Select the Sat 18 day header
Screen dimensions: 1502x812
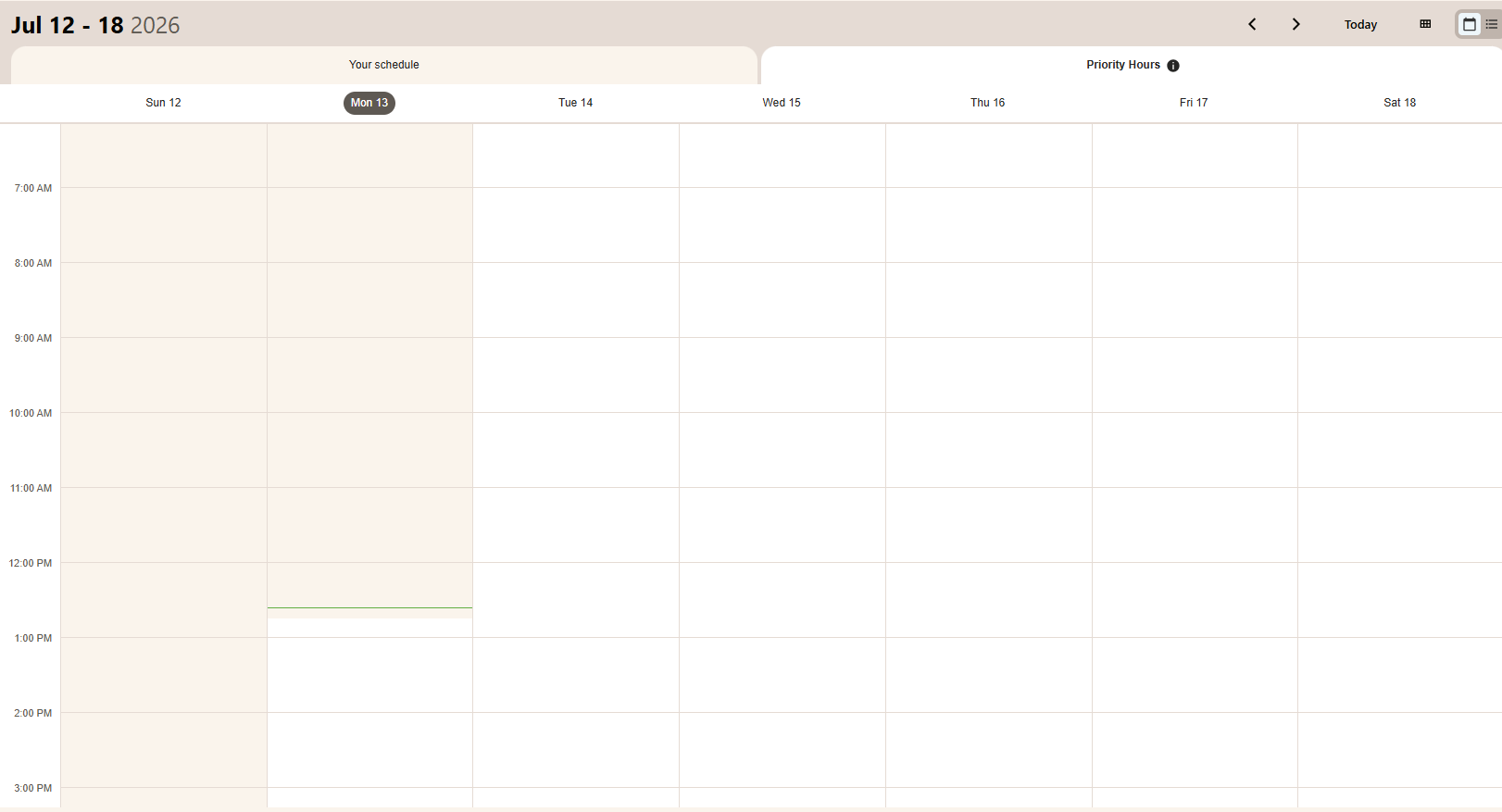pos(1399,103)
